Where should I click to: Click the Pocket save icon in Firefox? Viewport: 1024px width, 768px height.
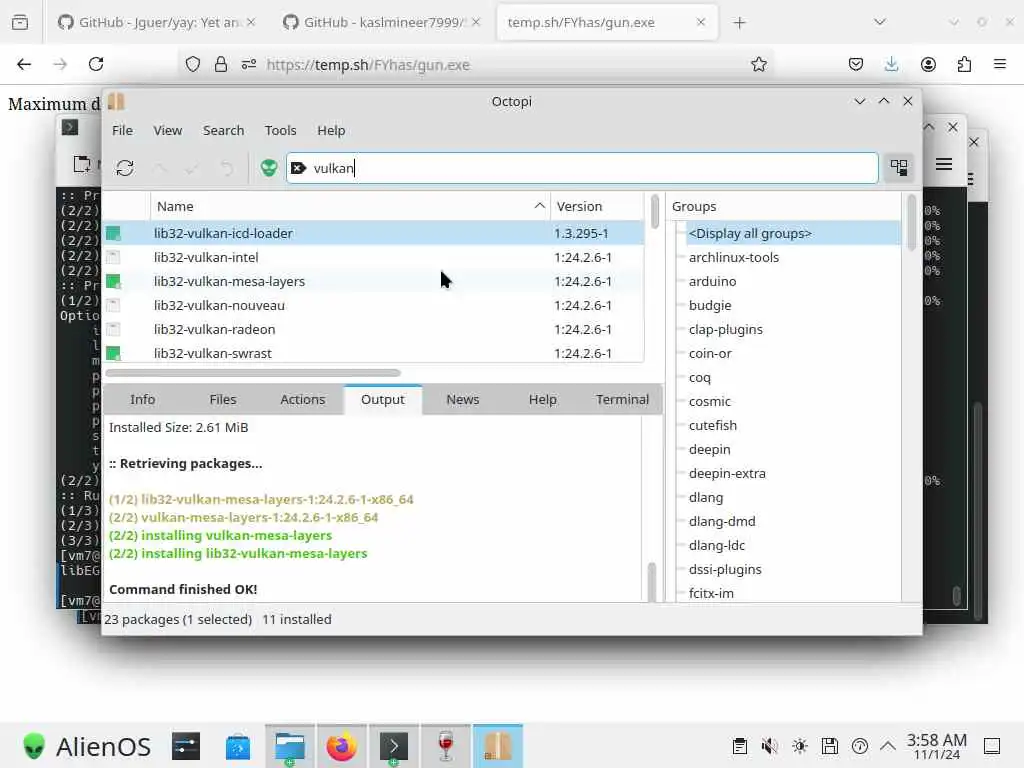pyautogui.click(x=856, y=64)
